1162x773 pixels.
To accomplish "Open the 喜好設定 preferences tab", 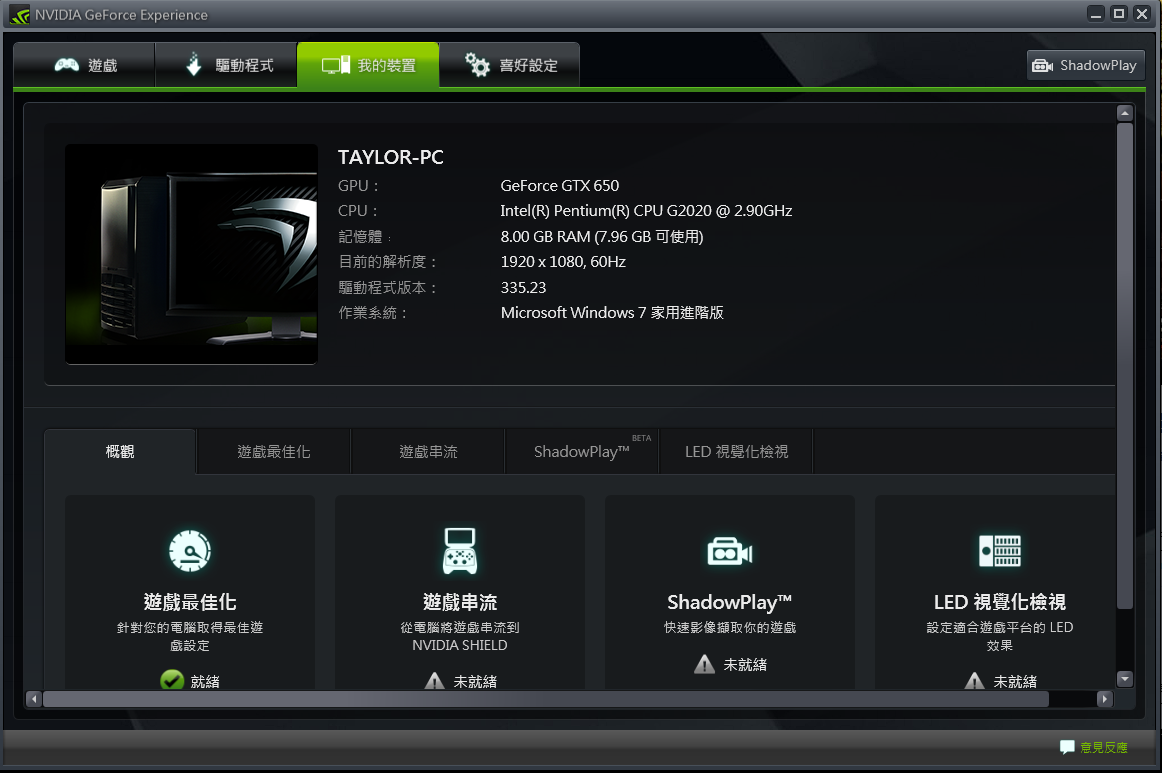I will pos(510,65).
